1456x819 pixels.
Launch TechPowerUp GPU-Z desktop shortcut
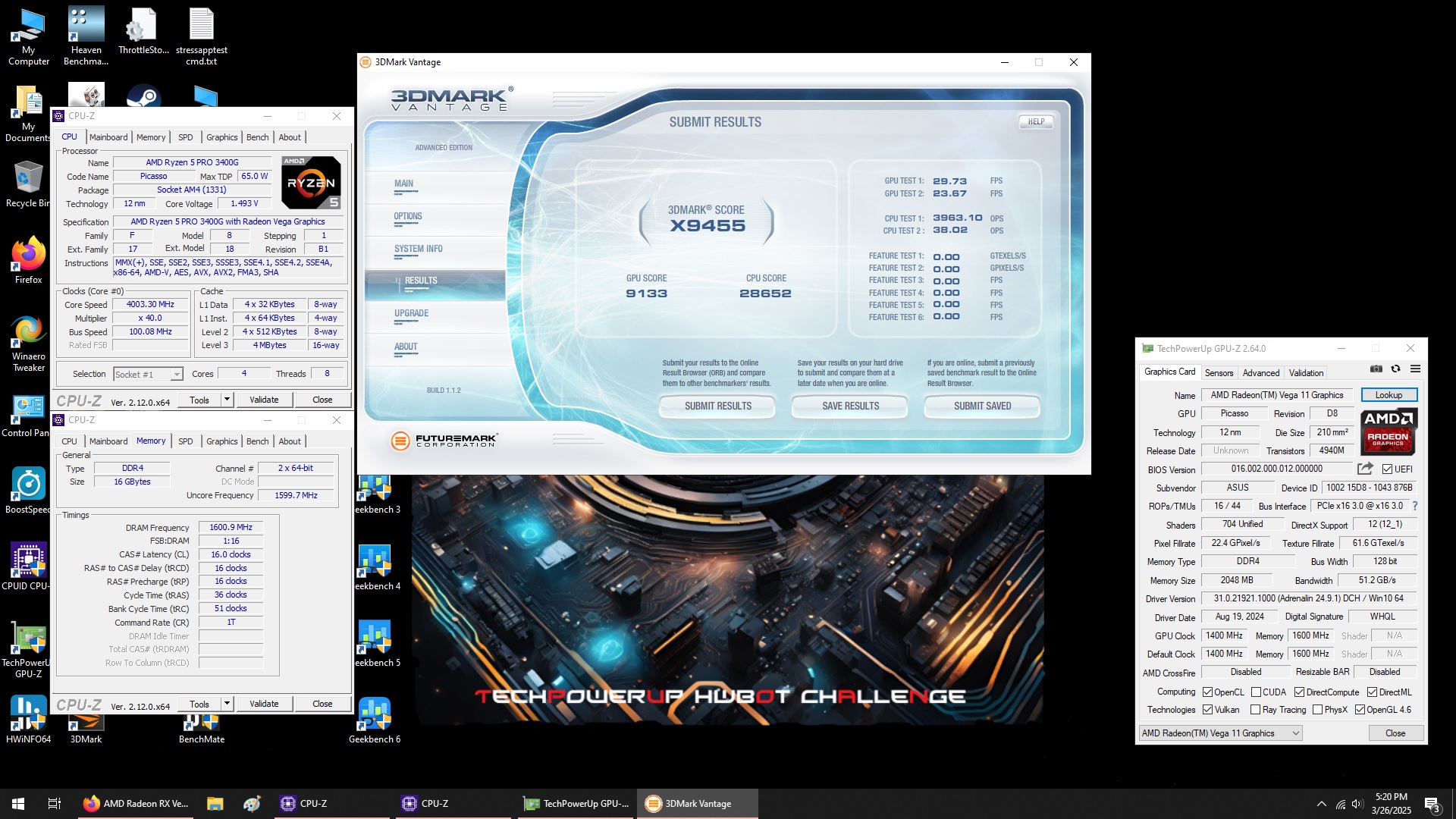(28, 649)
